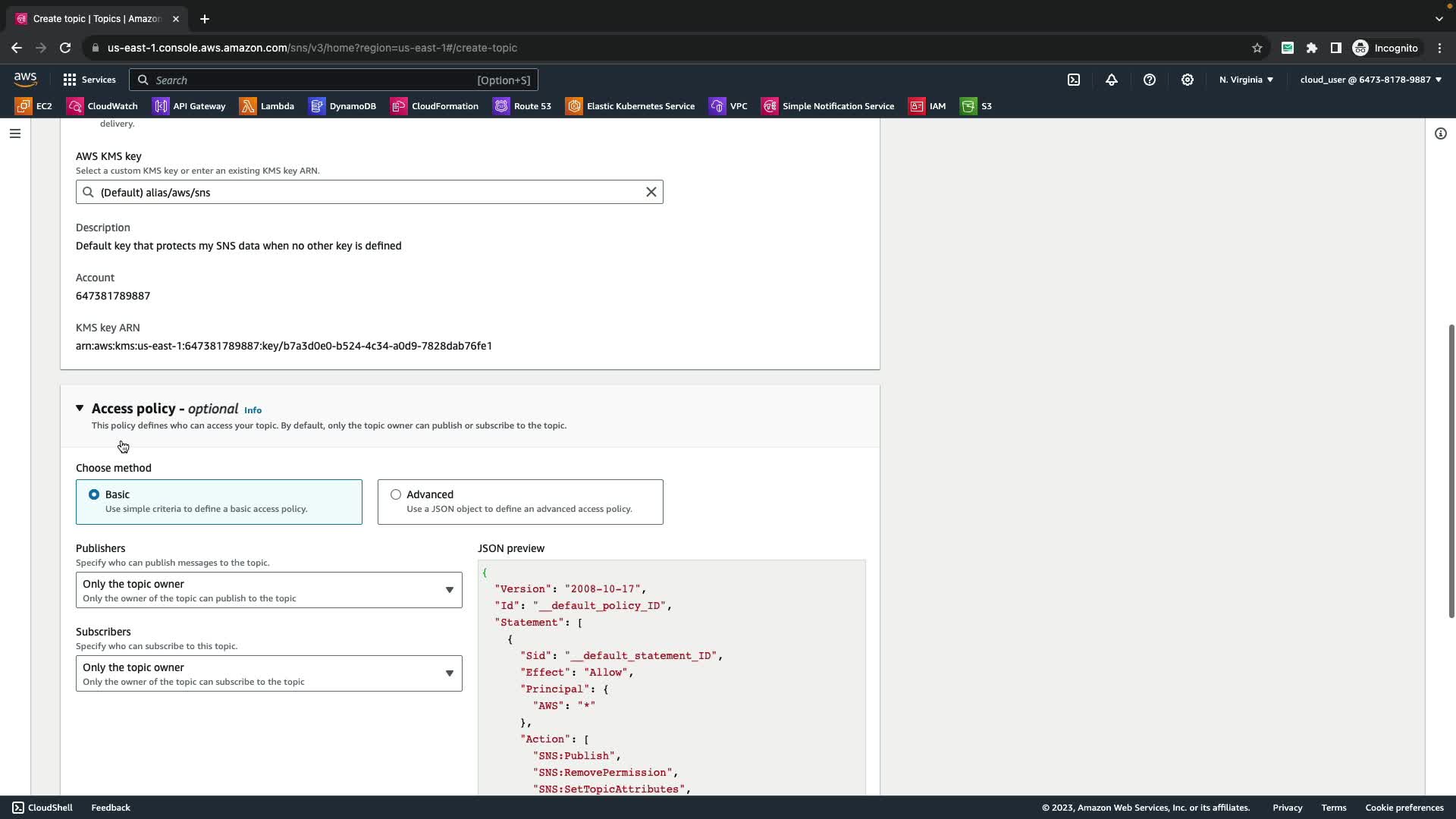
Task: Open the side navigation hamburger menu
Action: 15,133
